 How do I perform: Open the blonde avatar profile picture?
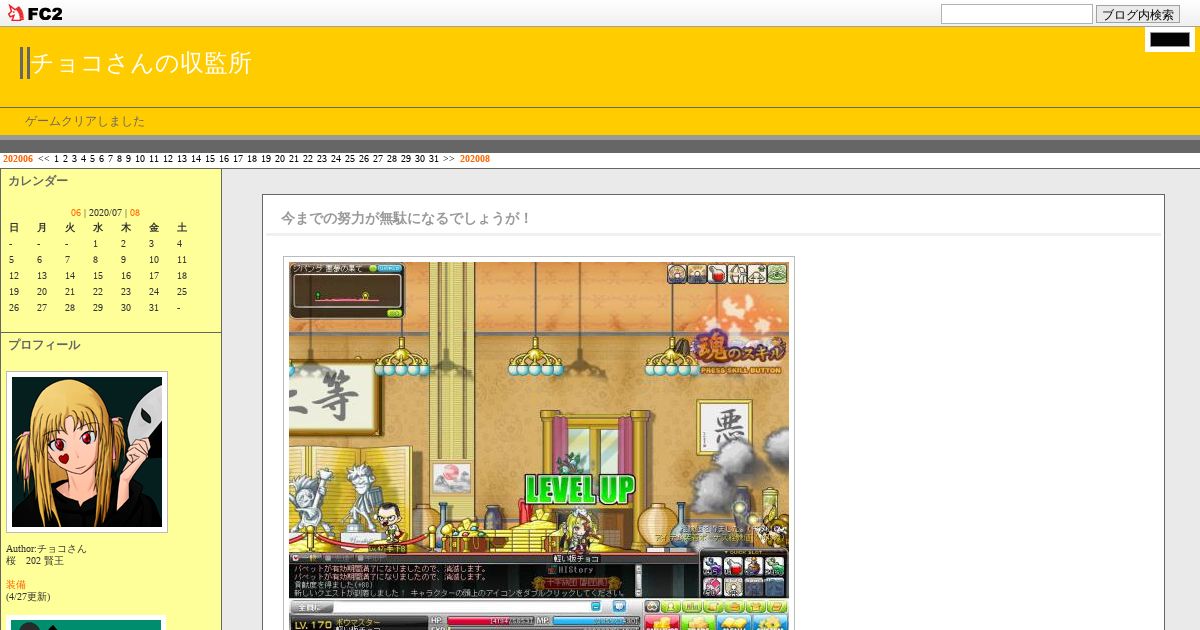tap(87, 452)
